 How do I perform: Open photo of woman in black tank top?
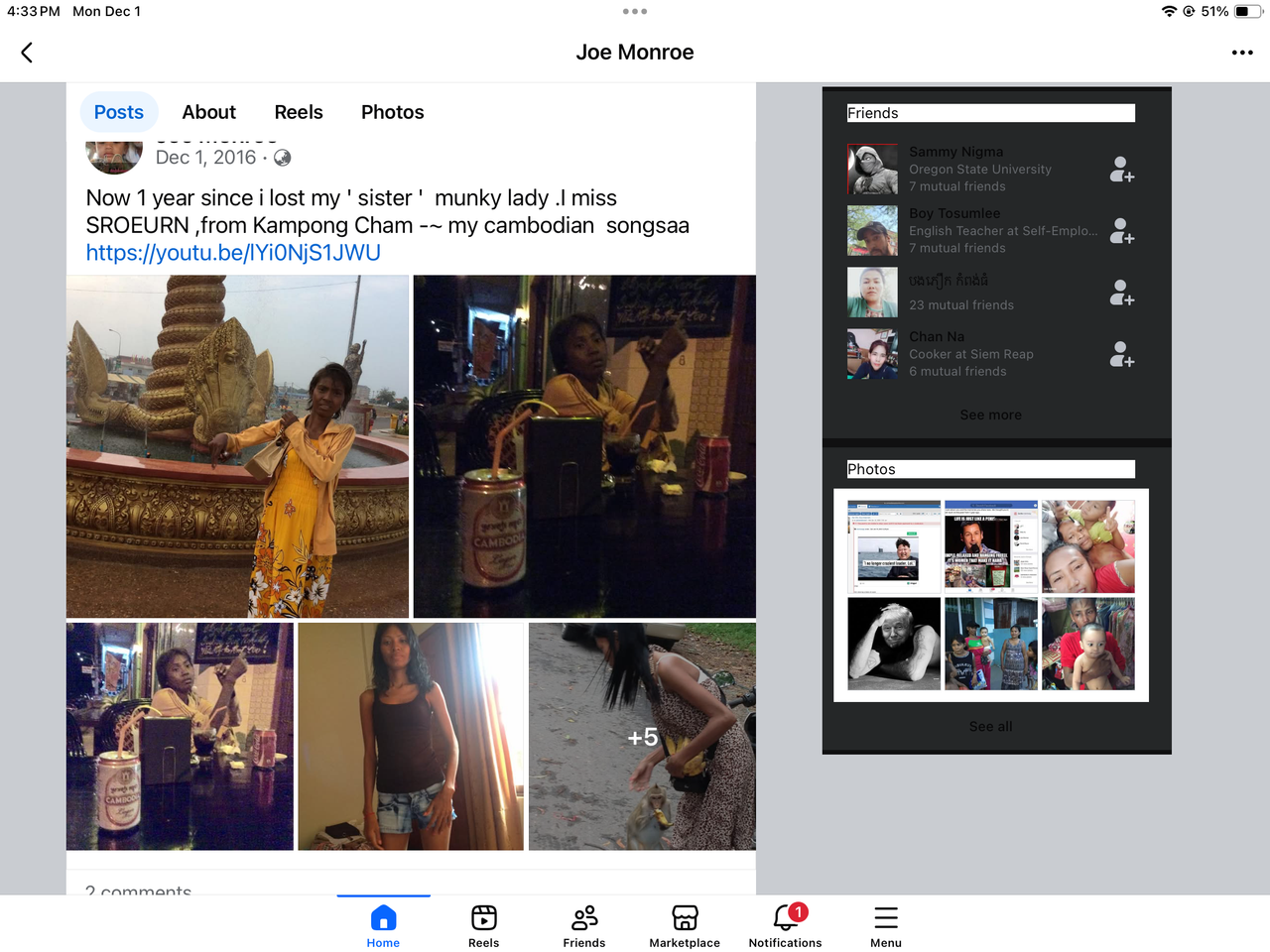(x=411, y=737)
